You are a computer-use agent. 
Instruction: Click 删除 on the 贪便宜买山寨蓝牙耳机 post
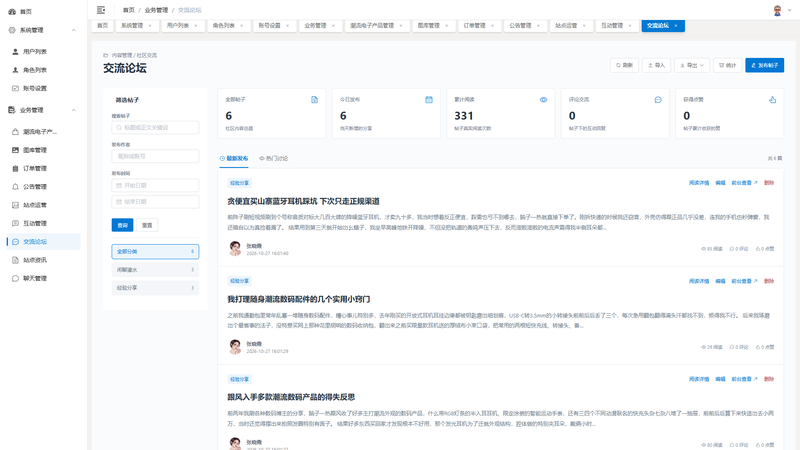769,183
